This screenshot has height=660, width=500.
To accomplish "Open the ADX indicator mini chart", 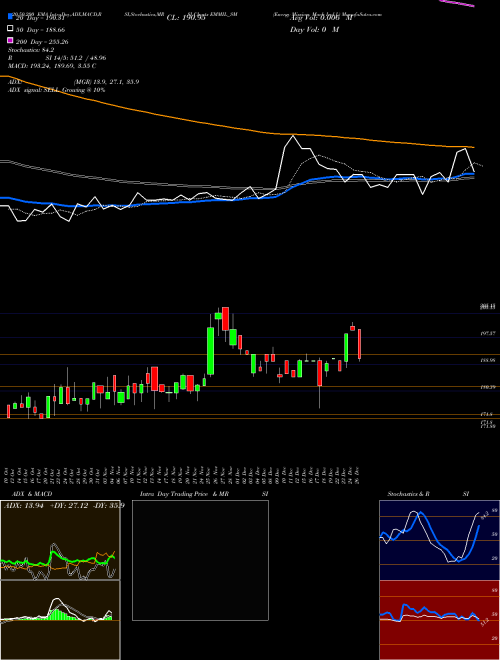I will pyautogui.click(x=60, y=540).
